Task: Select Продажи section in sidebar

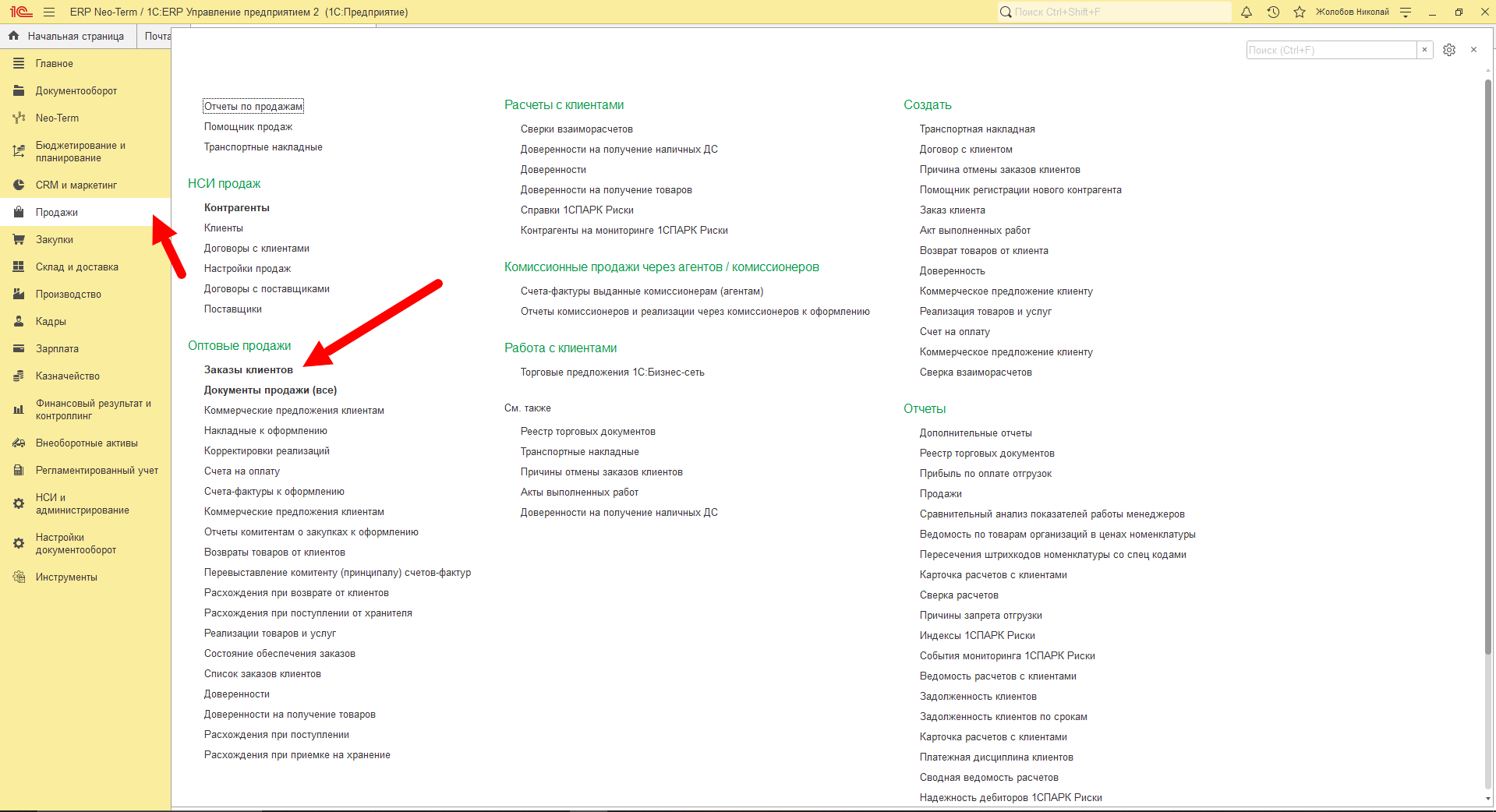Action: 85,212
